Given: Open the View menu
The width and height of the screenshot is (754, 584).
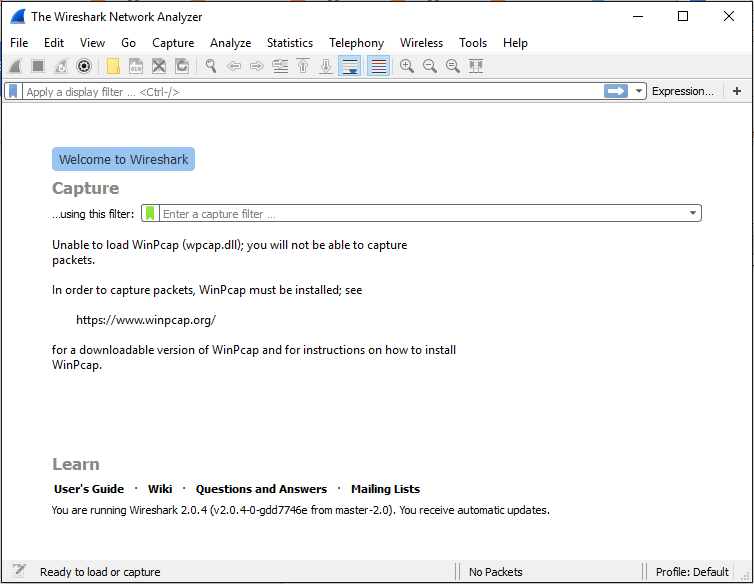Looking at the screenshot, I should click(92, 43).
